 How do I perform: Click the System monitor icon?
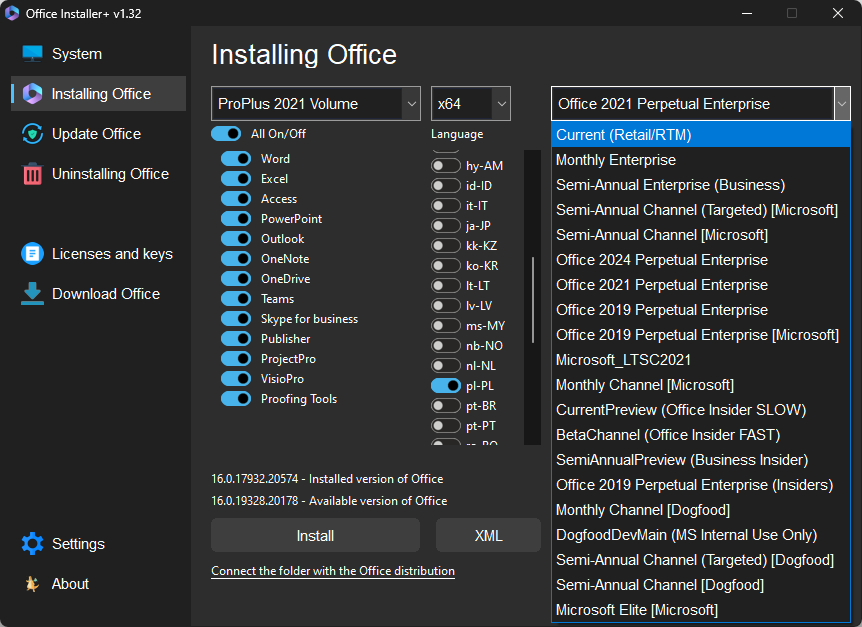coord(32,54)
